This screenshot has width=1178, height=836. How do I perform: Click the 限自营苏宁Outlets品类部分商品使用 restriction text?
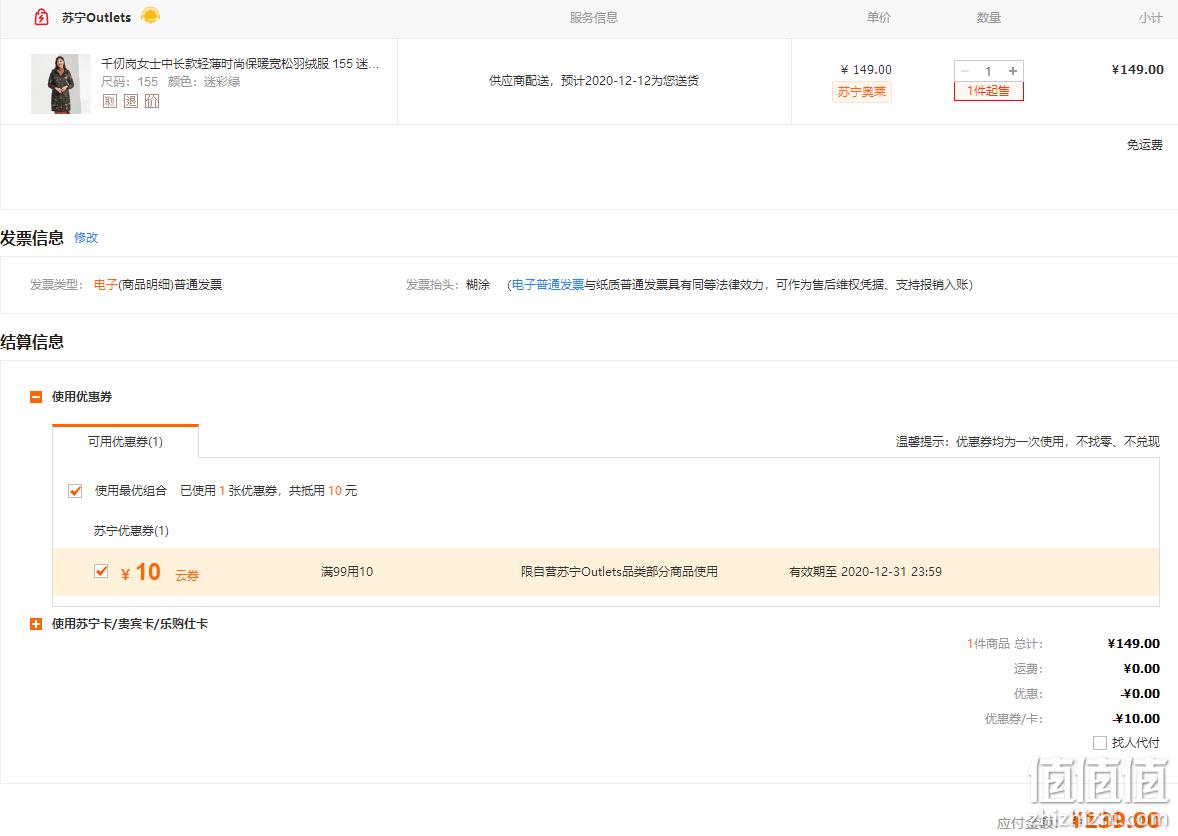pos(619,572)
